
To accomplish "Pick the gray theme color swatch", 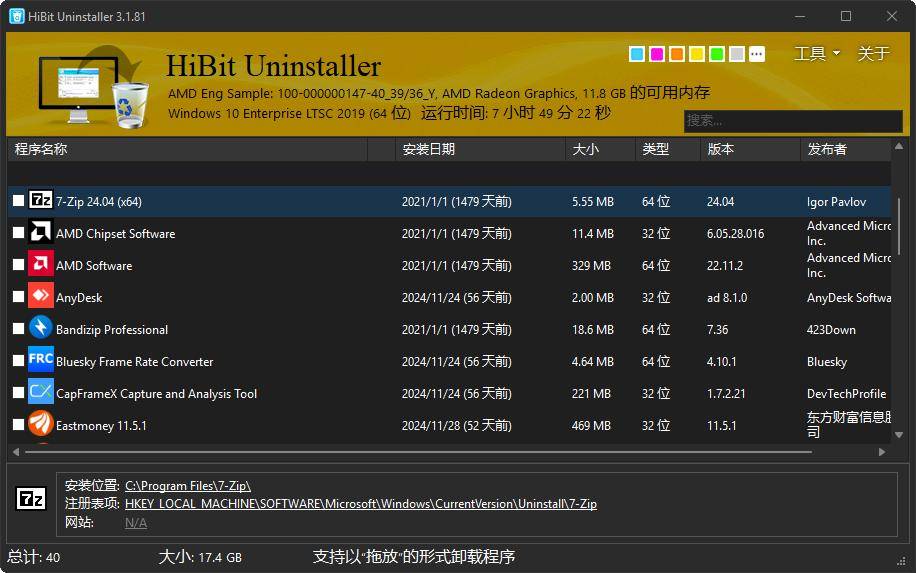I will (737, 54).
